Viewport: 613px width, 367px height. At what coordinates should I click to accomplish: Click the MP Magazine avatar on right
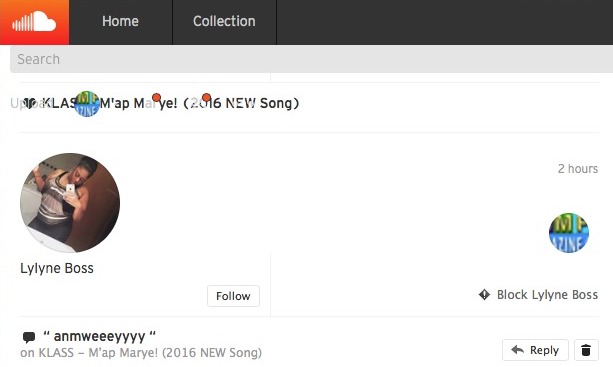coord(569,233)
